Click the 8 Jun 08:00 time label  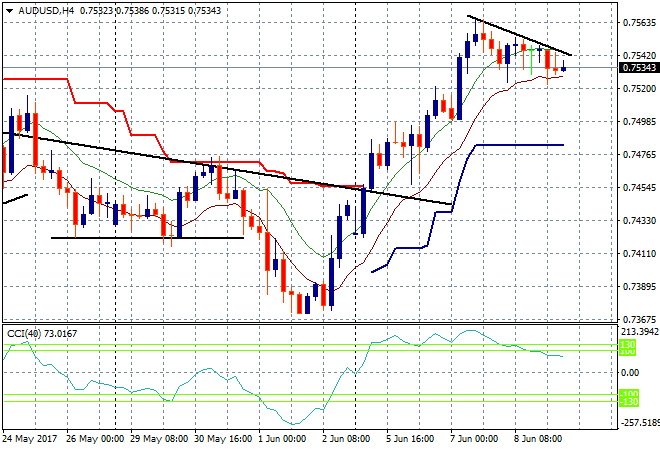(x=538, y=439)
